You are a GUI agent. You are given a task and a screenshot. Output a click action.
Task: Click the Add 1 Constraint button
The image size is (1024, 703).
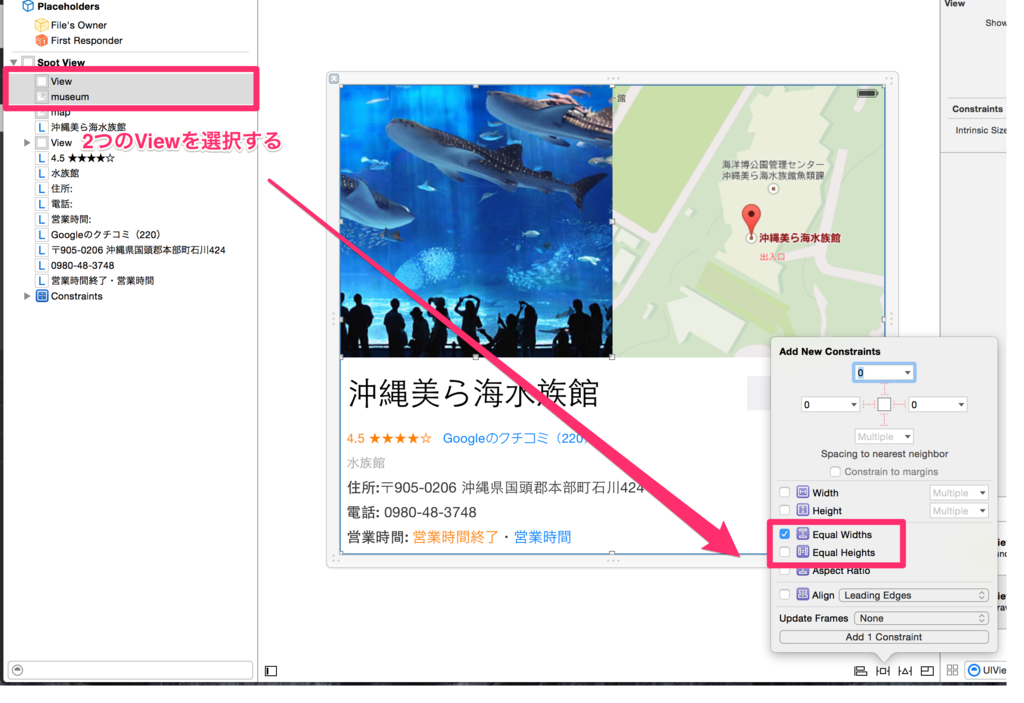pos(884,637)
